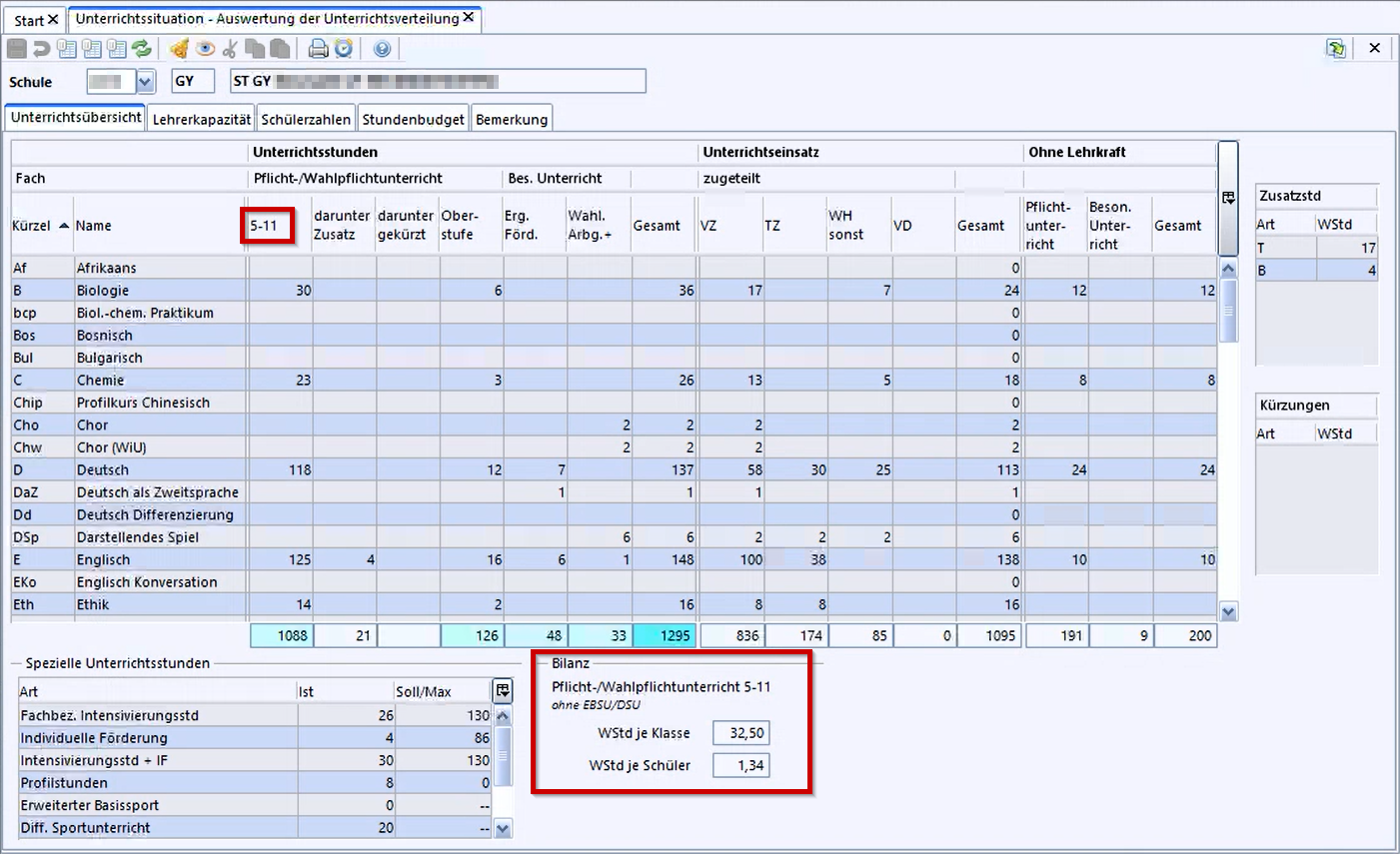
Task: Click the second table-sheet toolbar icon
Action: (x=92, y=48)
